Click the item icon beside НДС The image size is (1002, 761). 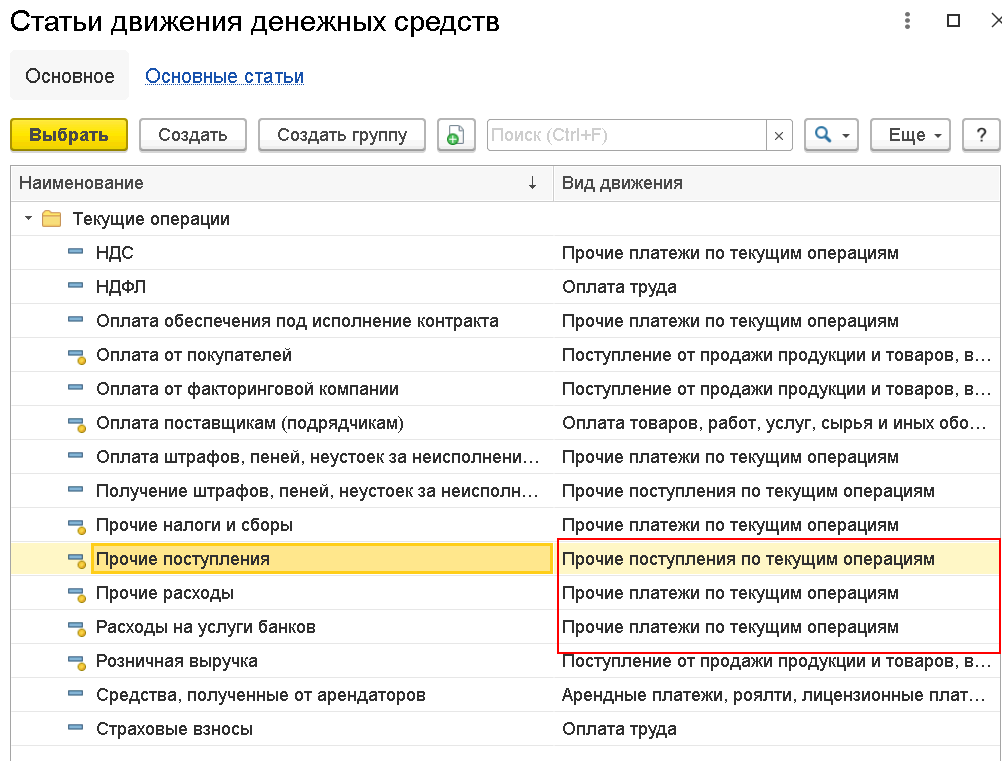click(x=75, y=252)
